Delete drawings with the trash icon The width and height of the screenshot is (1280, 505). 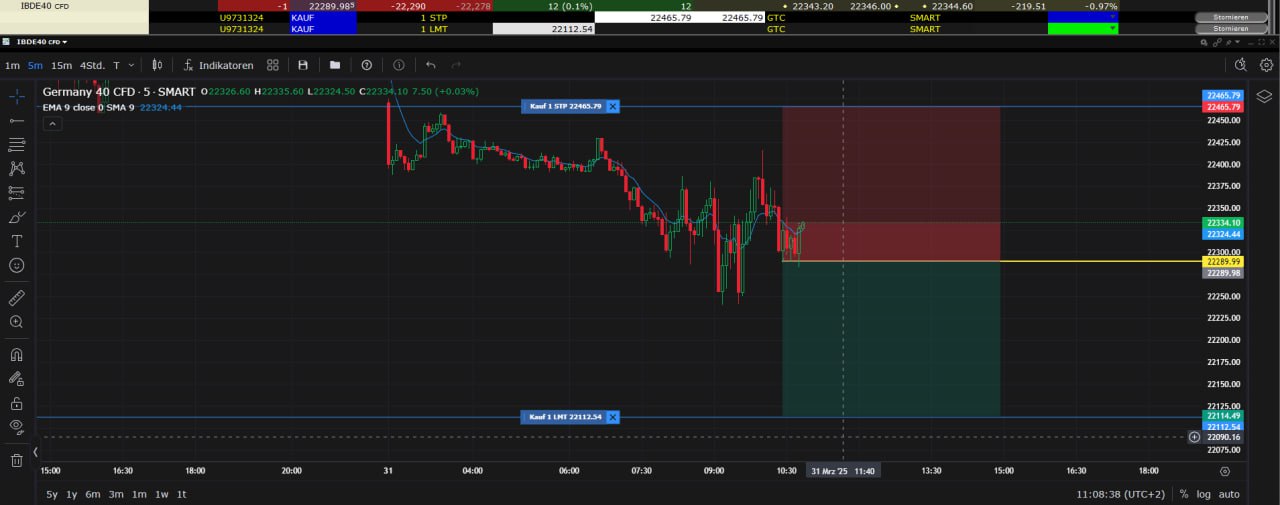pyautogui.click(x=16, y=460)
